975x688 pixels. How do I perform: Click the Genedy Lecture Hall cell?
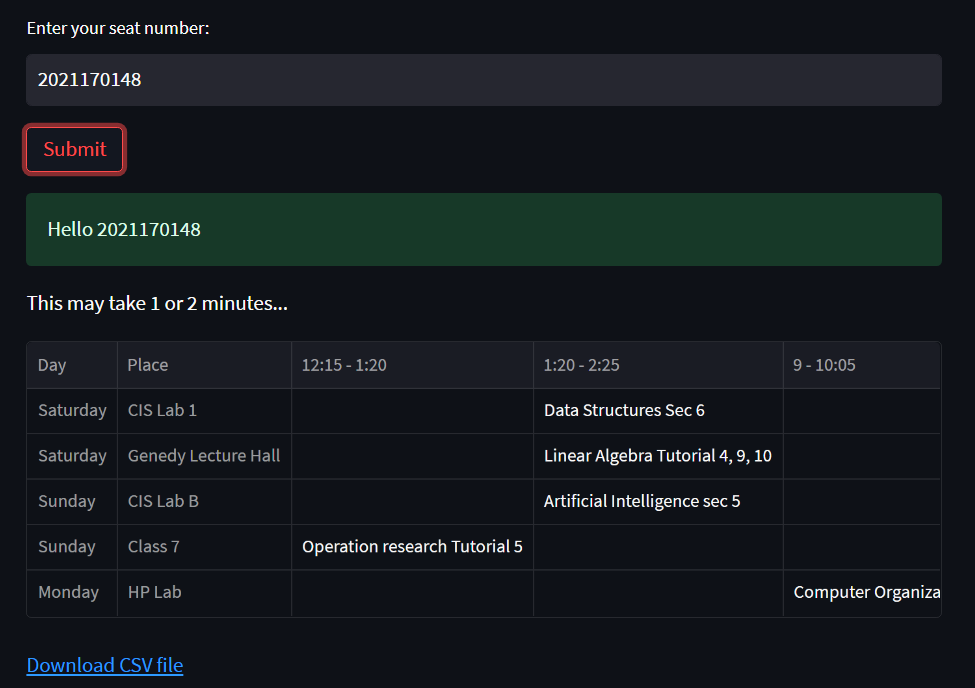pyautogui.click(x=203, y=455)
